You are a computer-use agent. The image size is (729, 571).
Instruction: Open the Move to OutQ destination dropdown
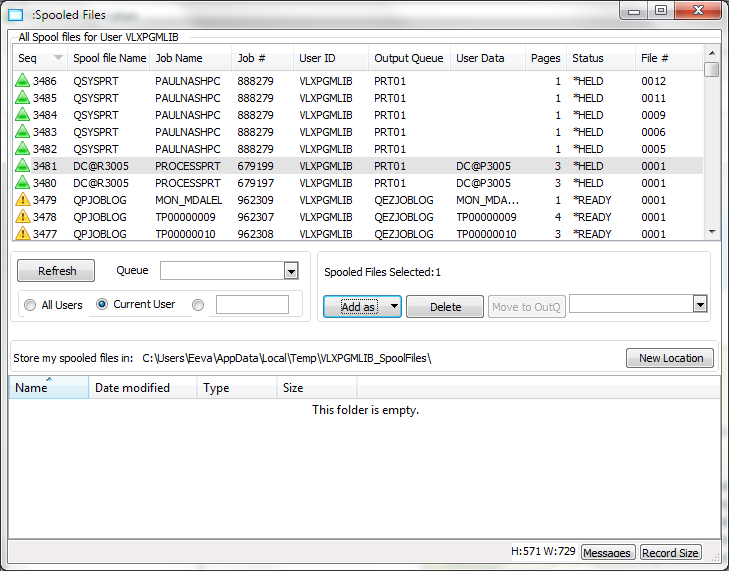(x=700, y=305)
